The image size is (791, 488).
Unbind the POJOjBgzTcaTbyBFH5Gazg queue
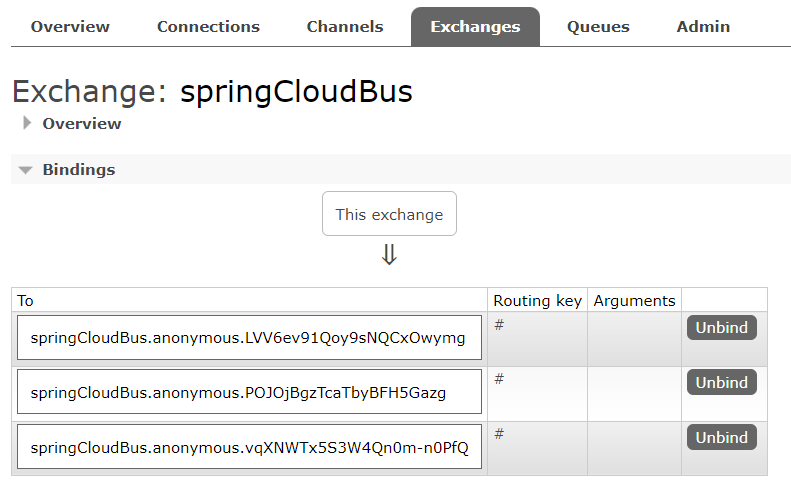[721, 383]
